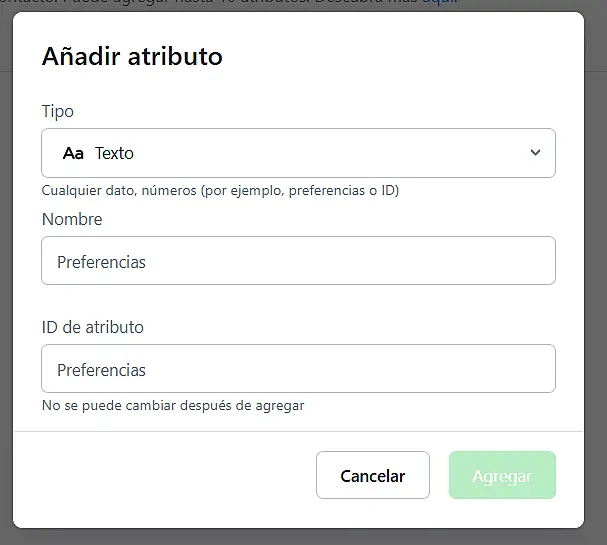Click the ID de atributo label
The image size is (607, 545).
(93, 327)
